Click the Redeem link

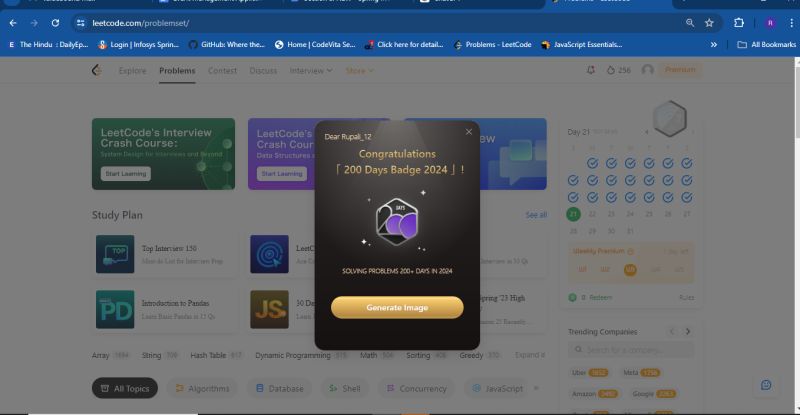pos(601,298)
